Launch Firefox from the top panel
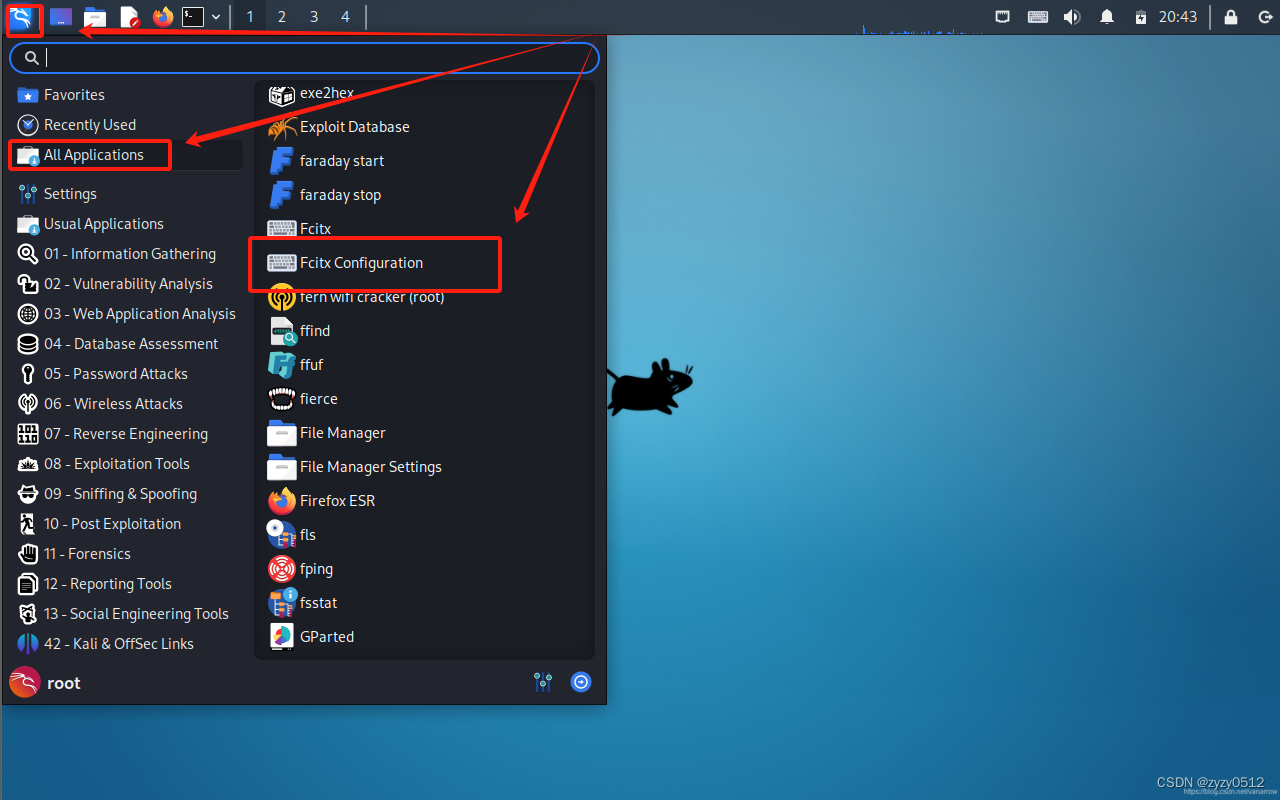The height and width of the screenshot is (800, 1280). tap(162, 17)
